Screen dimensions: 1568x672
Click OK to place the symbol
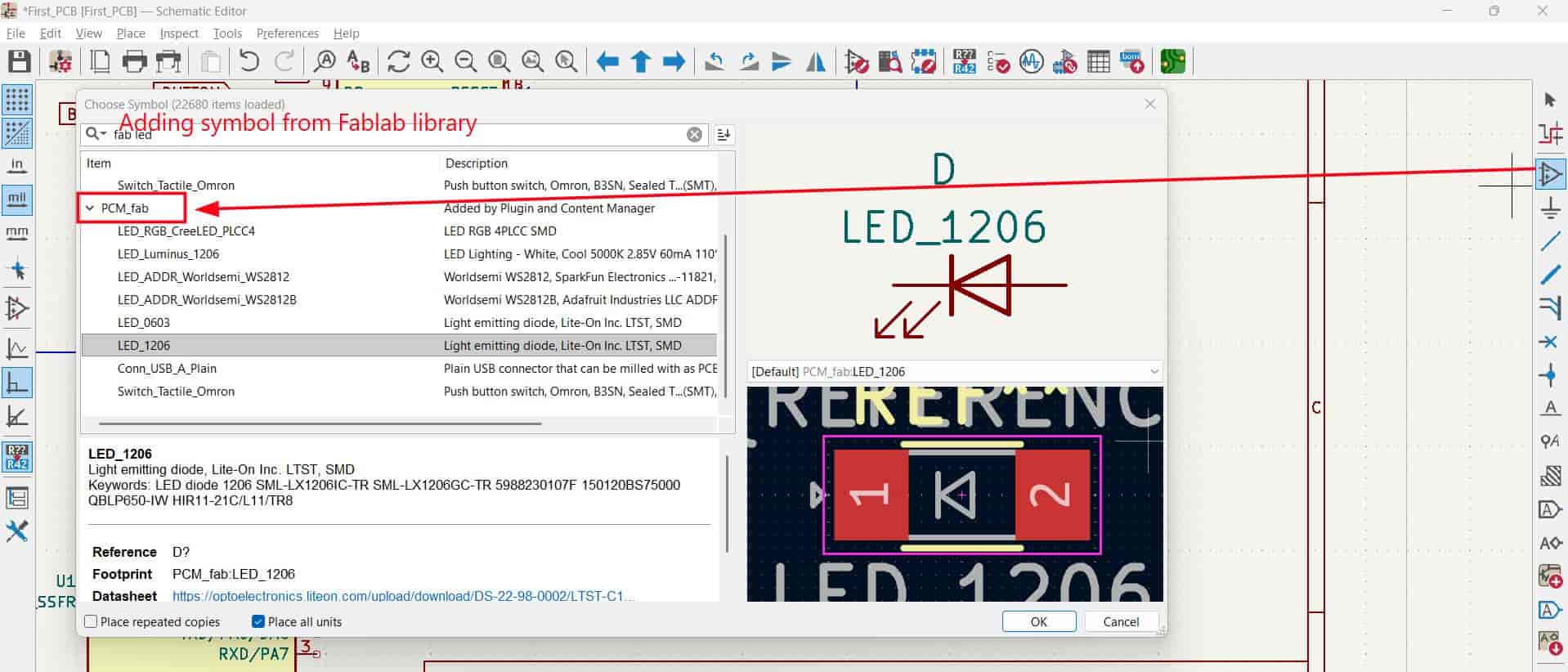click(1039, 621)
